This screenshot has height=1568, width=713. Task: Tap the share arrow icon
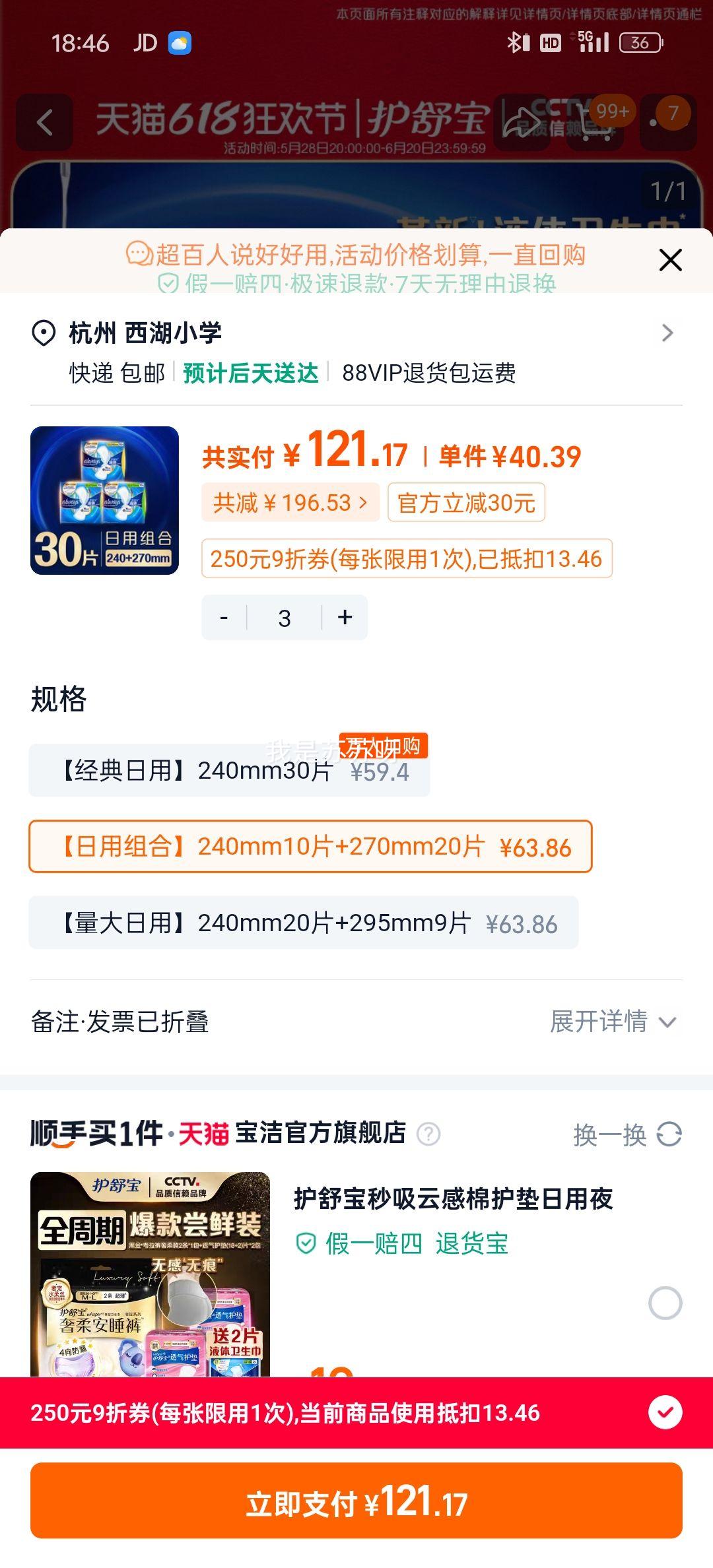[x=522, y=122]
